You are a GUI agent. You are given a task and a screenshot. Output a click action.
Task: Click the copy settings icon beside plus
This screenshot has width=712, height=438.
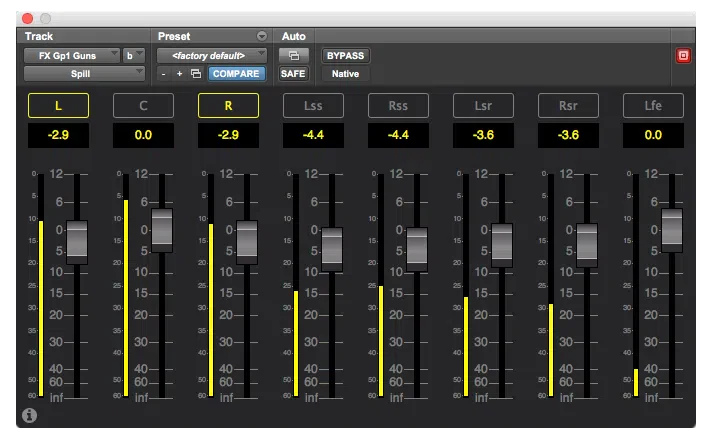click(196, 74)
